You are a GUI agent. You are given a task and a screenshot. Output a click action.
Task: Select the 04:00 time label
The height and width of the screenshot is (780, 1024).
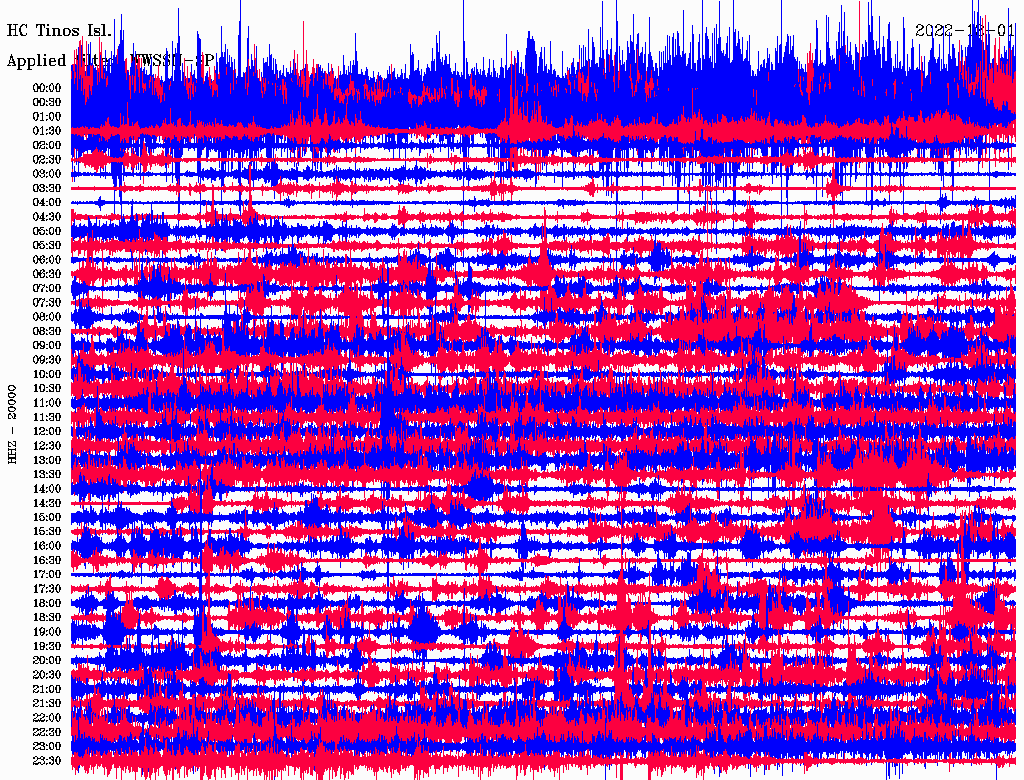47,203
